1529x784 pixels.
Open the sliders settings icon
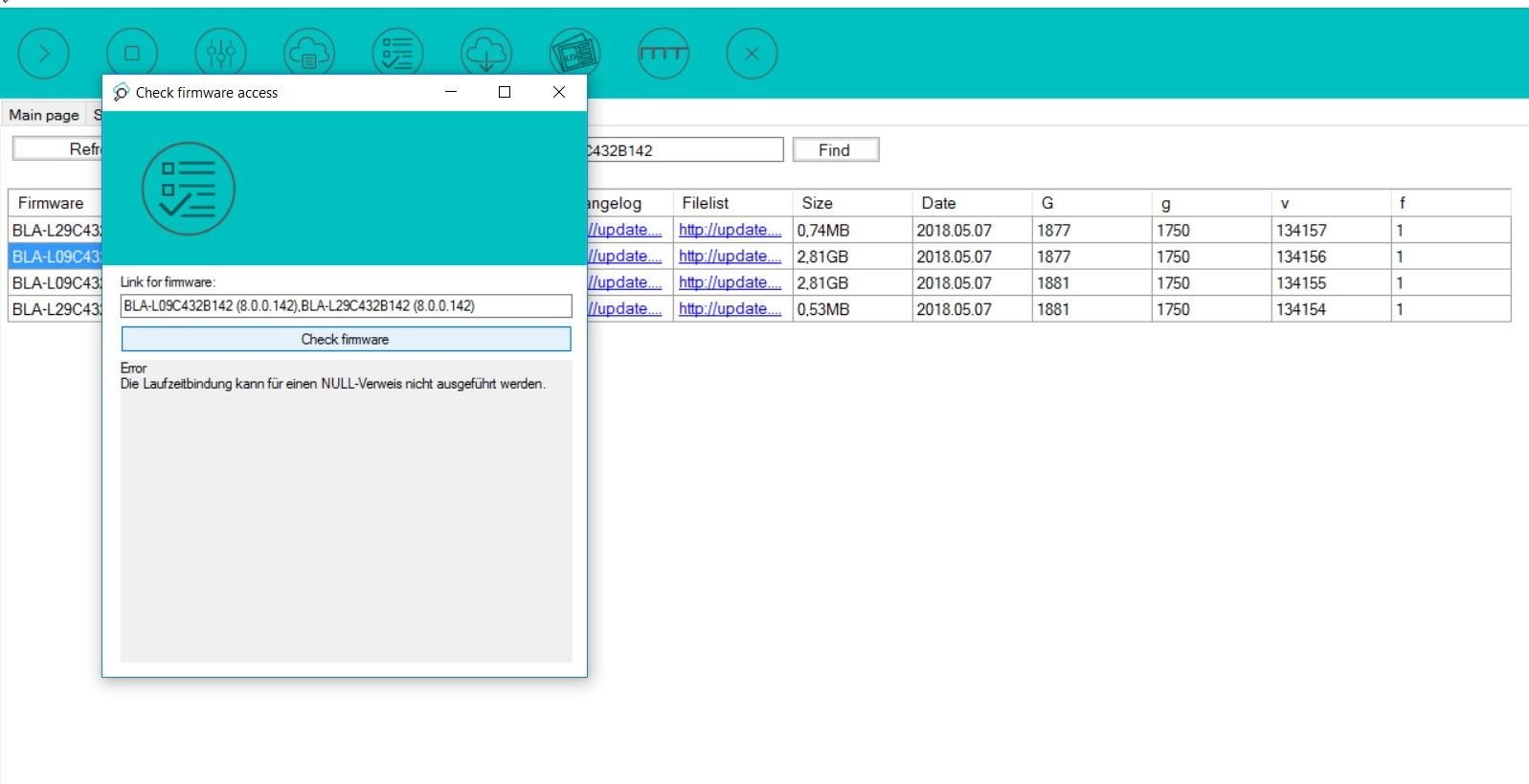[x=221, y=54]
